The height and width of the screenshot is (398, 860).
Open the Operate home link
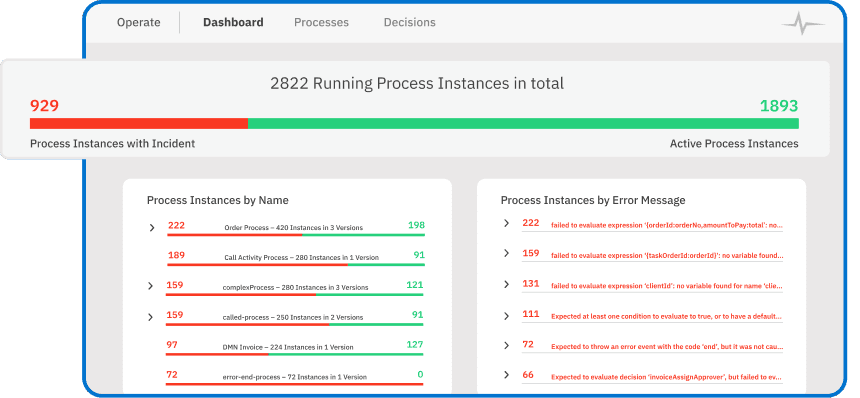pos(139,22)
